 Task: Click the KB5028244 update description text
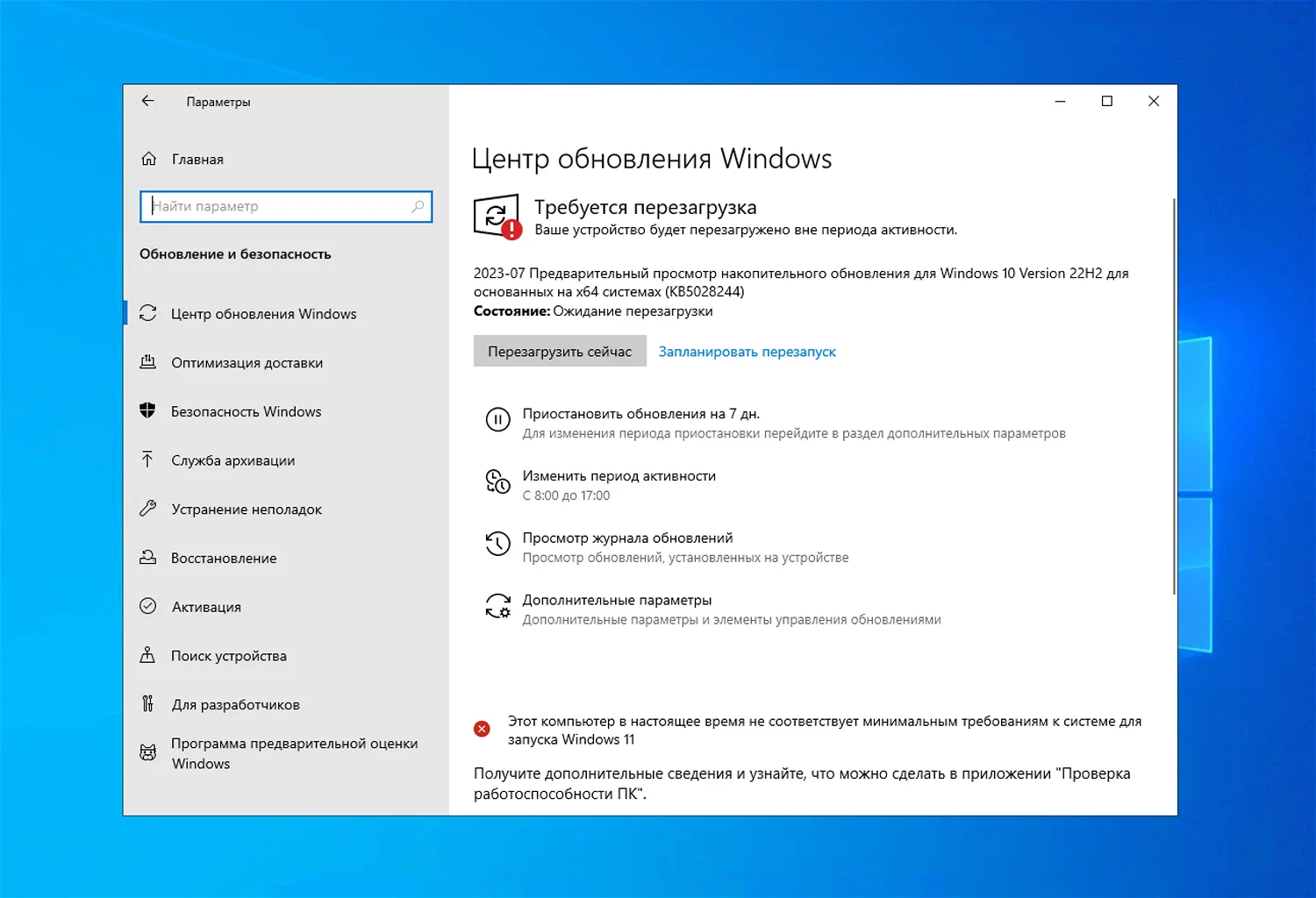click(x=801, y=282)
